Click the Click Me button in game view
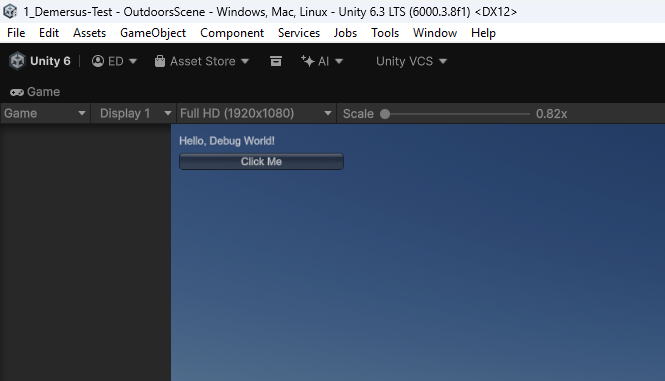This screenshot has height=381, width=665. point(261,161)
